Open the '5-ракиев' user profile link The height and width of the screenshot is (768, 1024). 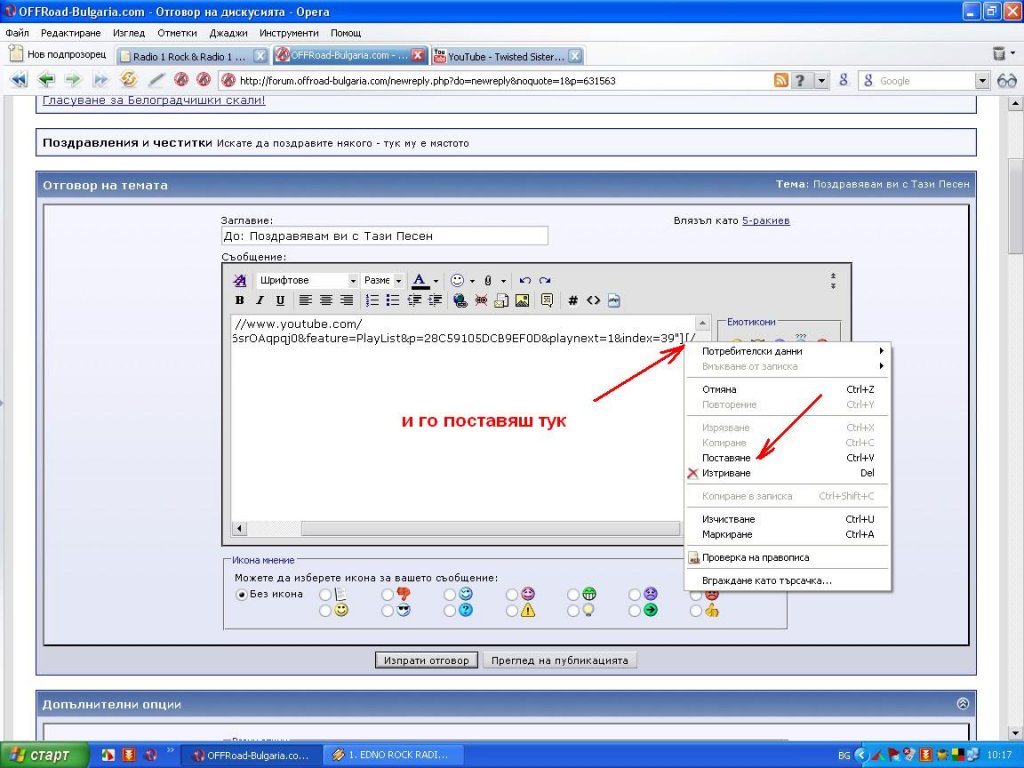click(x=765, y=221)
